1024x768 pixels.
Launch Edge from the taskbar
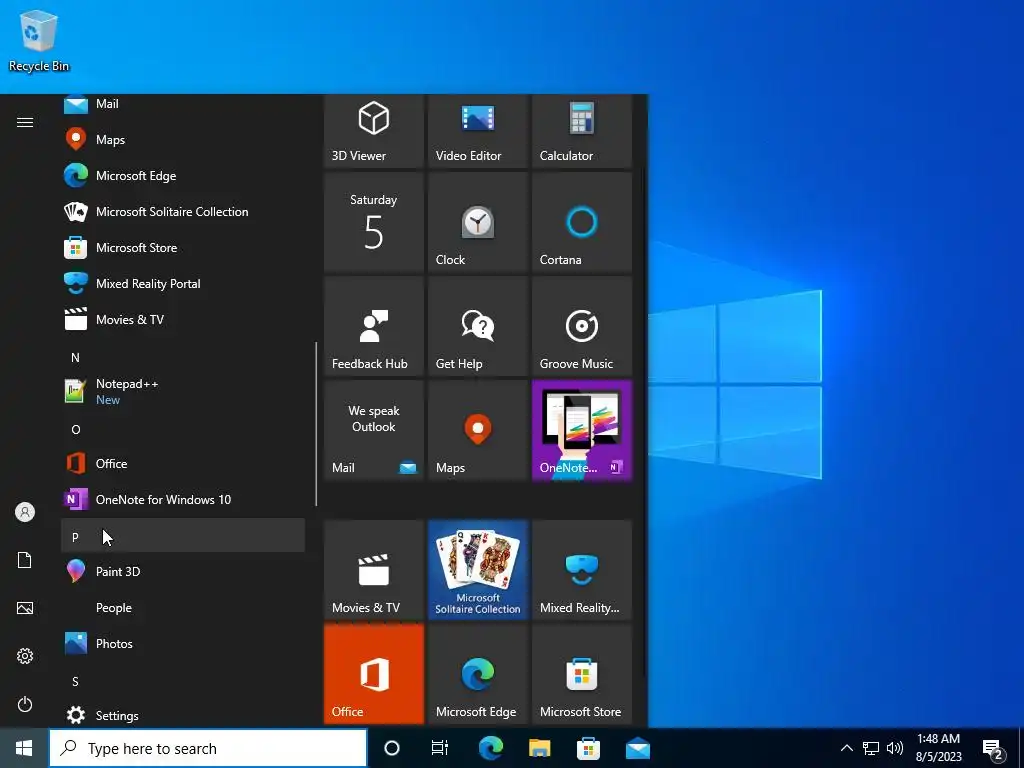tap(490, 748)
